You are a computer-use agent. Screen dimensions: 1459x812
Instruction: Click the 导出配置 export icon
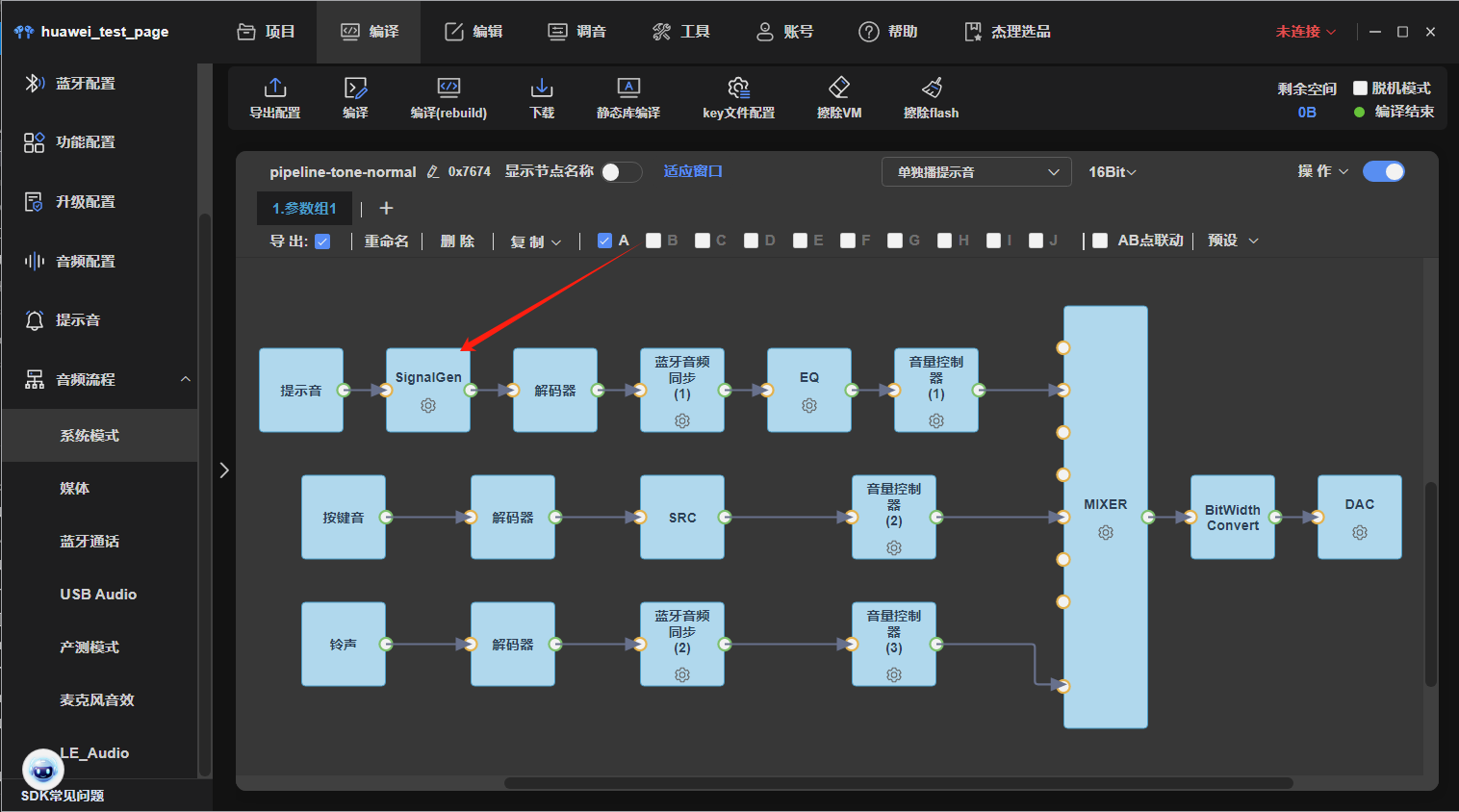275,88
